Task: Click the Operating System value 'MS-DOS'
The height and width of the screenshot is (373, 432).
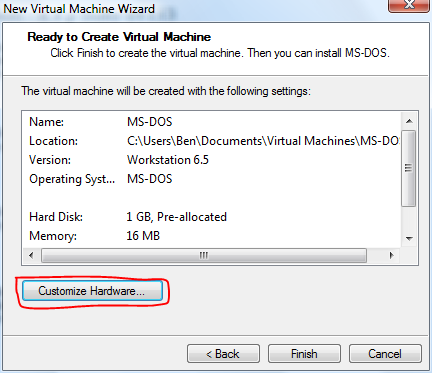Action: 150,179
